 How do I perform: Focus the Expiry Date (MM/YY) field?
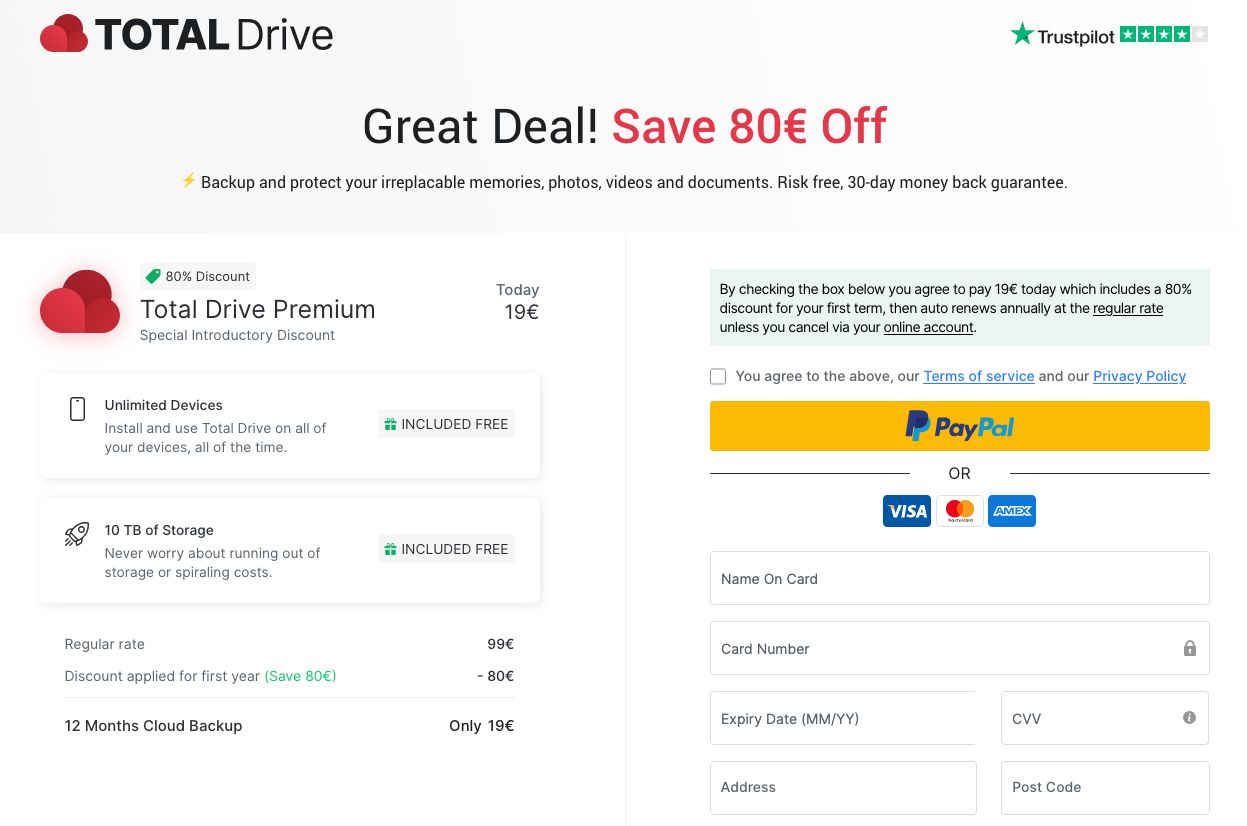tap(843, 718)
